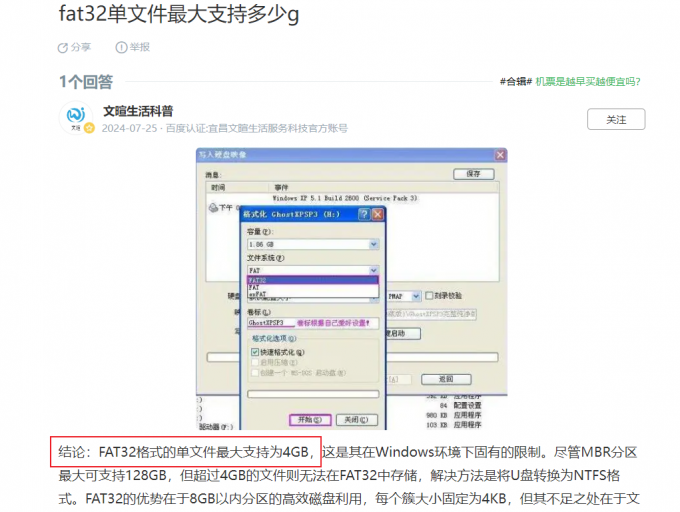Click the #合辑# tag label
The image size is (680, 512).
tap(516, 82)
